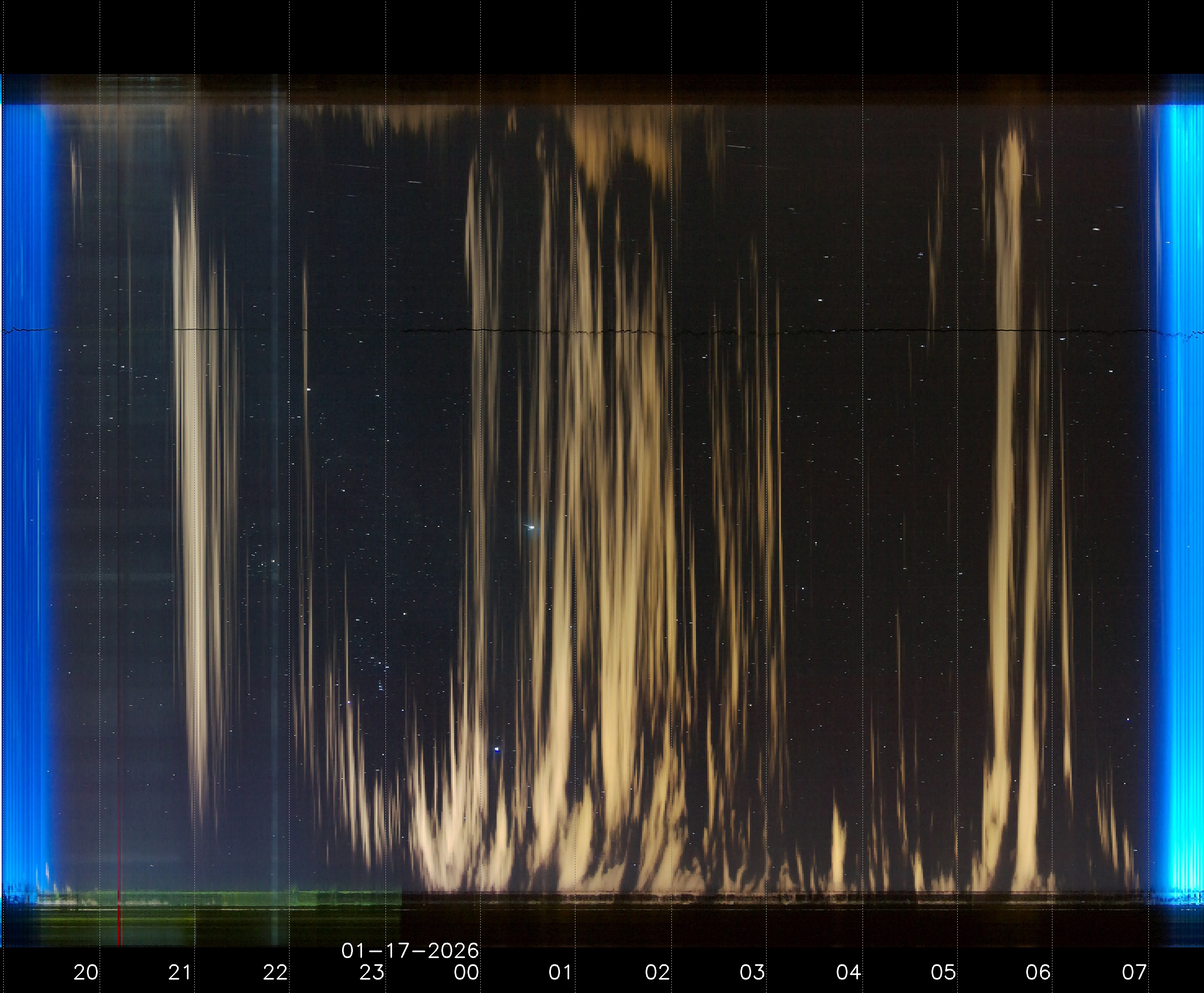Click the 01-17-2026 date label
Image resolution: width=1204 pixels, height=993 pixels.
pyautogui.click(x=410, y=951)
